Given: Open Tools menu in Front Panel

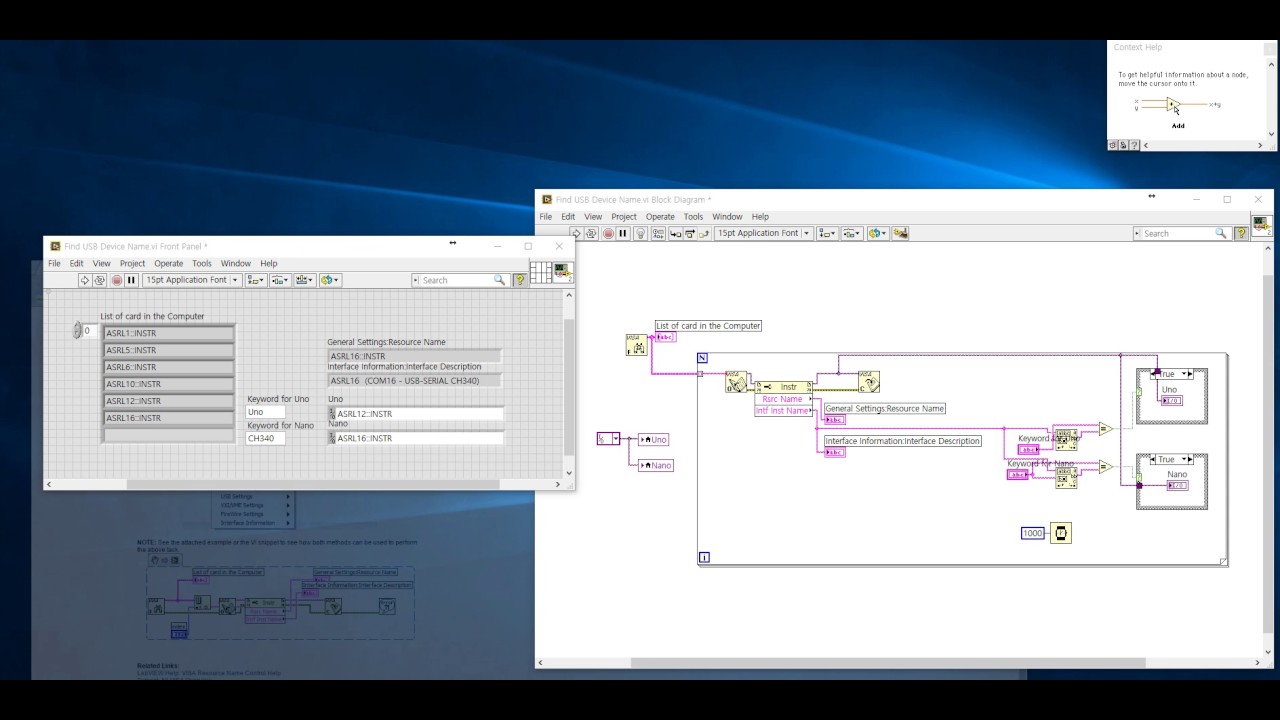Looking at the screenshot, I should point(202,264).
